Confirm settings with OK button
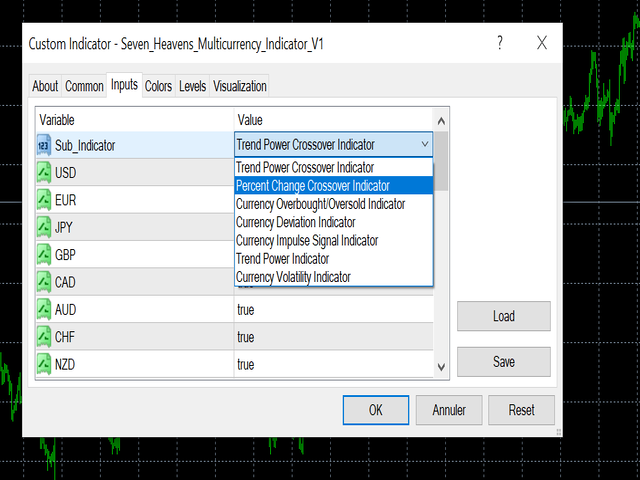Image resolution: width=640 pixels, height=480 pixels. pyautogui.click(x=375, y=410)
